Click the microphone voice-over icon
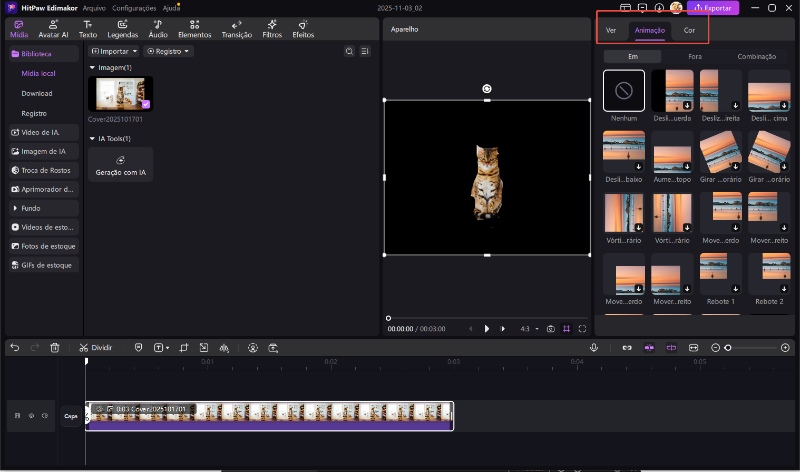This screenshot has width=800, height=472. click(594, 348)
